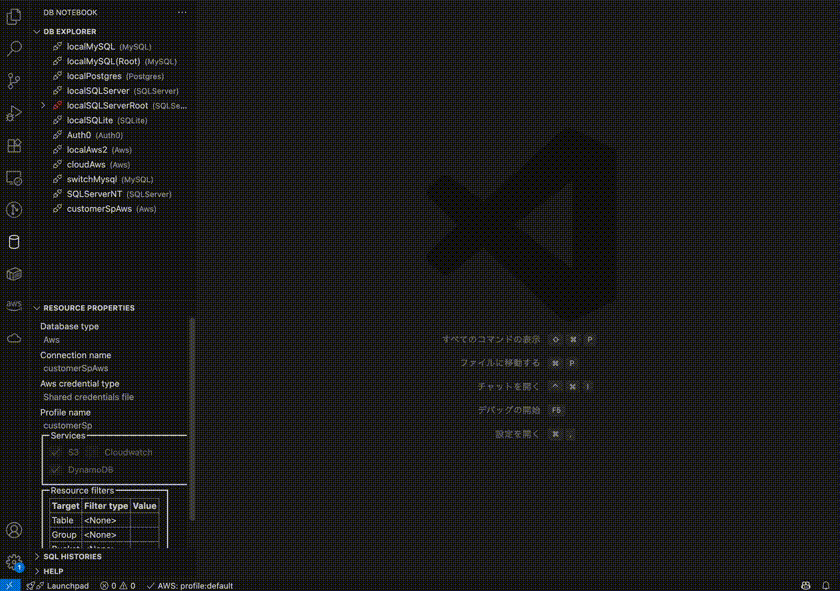840x591 pixels.
Task: Open the cloud icon view in activity bar
Action: [14, 338]
